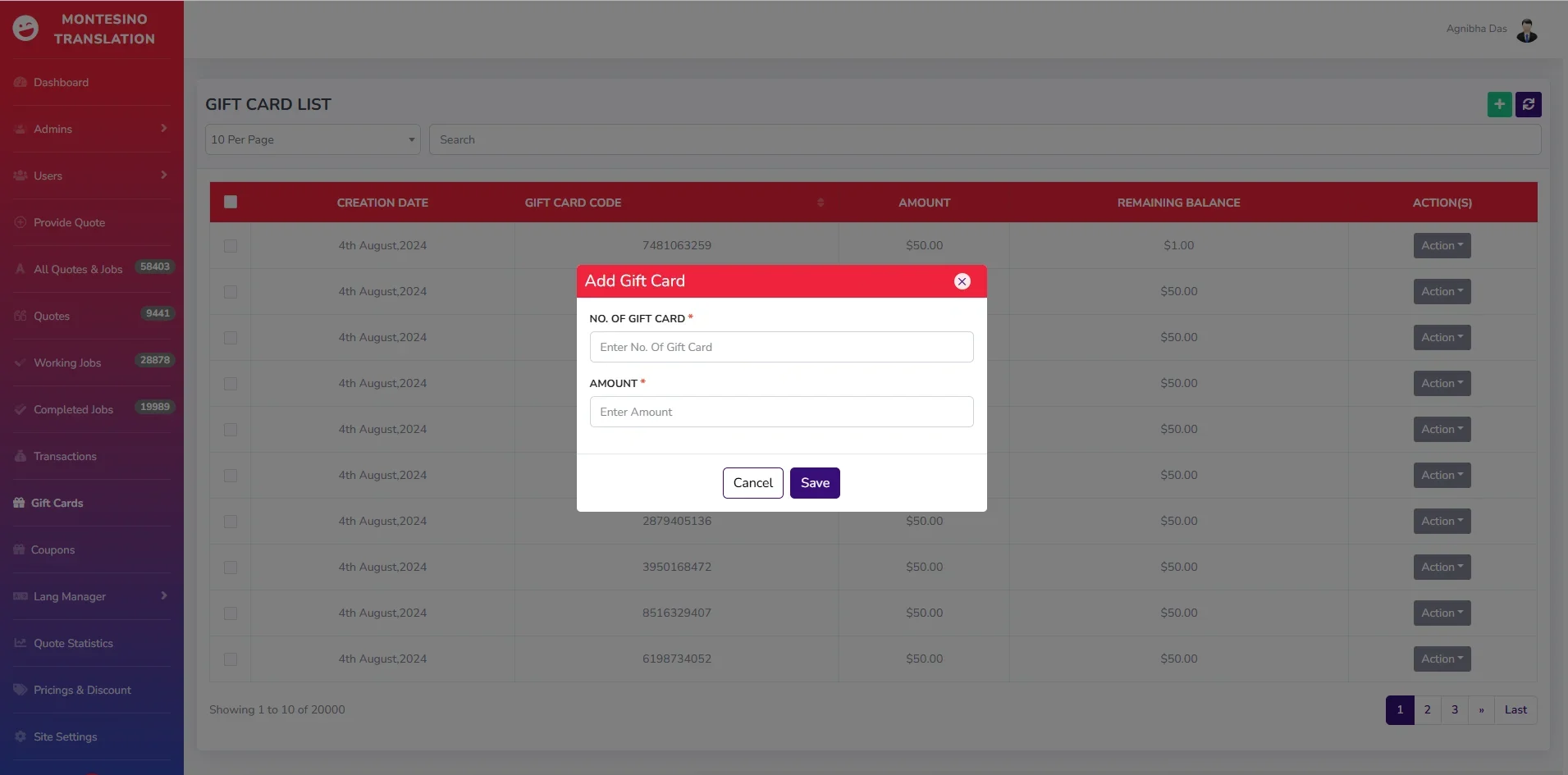Go to Coupons in the sidebar
This screenshot has height=775, width=1568.
53,550
